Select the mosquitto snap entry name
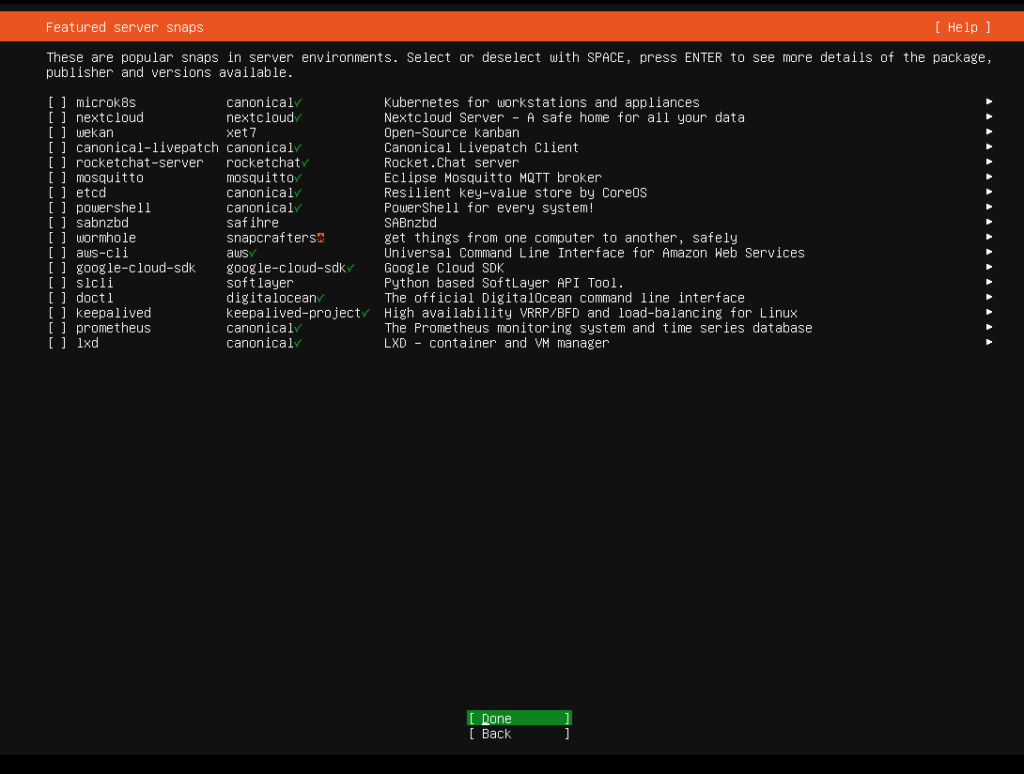Image resolution: width=1024 pixels, height=774 pixels. (x=109, y=178)
